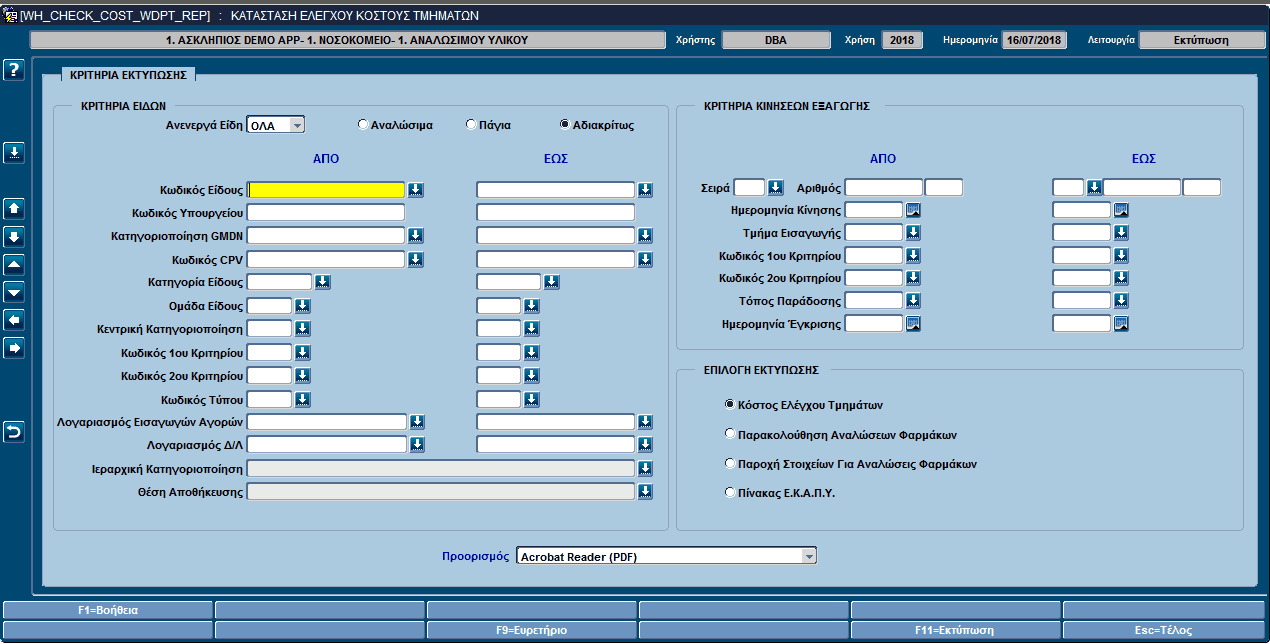This screenshot has width=1270, height=644.
Task: Open lookup for Ομάδα Είδους ΕΩΣ field
Action: [532, 306]
